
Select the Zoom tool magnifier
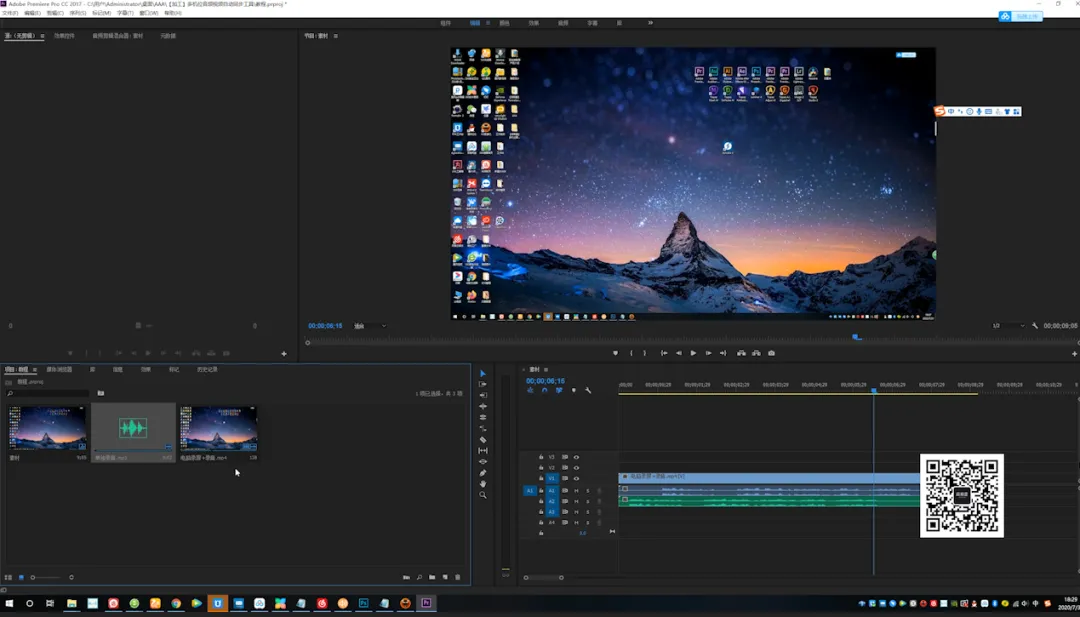[x=483, y=495]
